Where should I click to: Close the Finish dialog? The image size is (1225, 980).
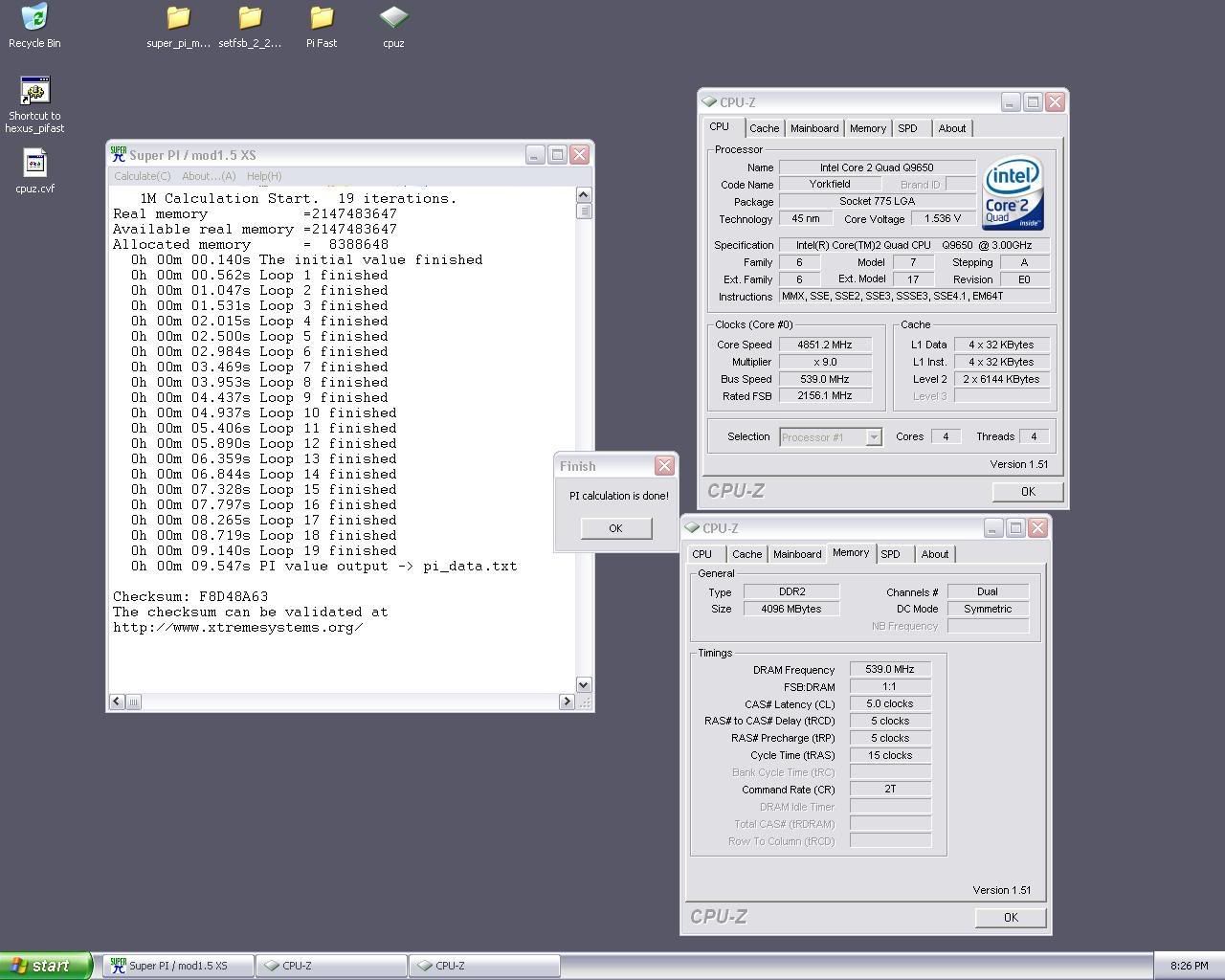click(x=664, y=466)
